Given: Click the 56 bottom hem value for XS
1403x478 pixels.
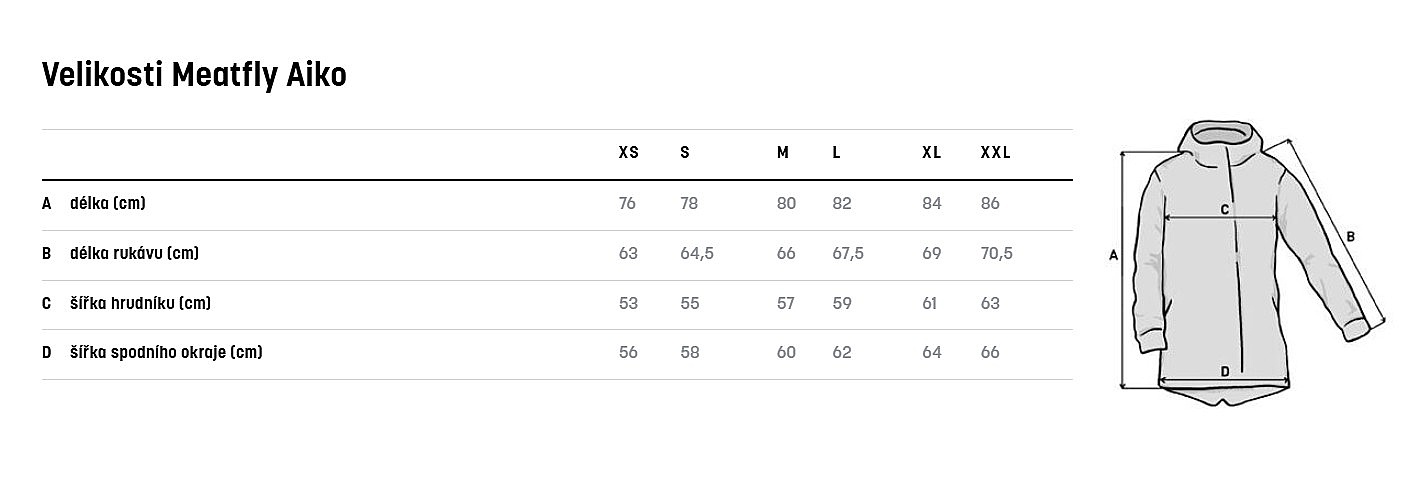Looking at the screenshot, I should click(x=628, y=352).
